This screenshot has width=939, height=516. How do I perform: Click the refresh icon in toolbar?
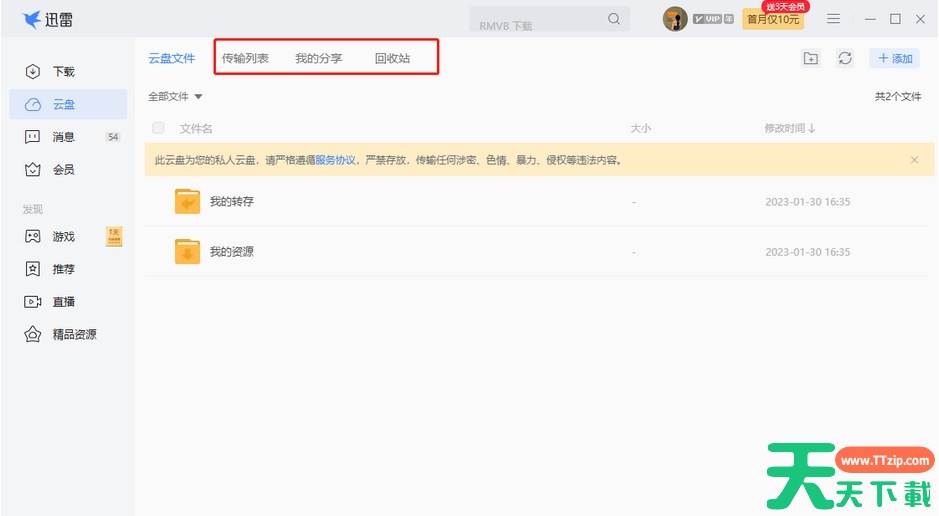pos(845,59)
